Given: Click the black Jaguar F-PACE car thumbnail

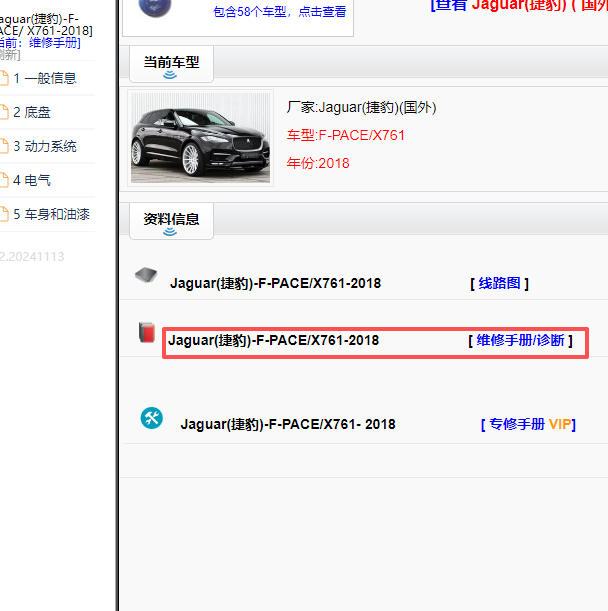Looking at the screenshot, I should pyautogui.click(x=200, y=138).
